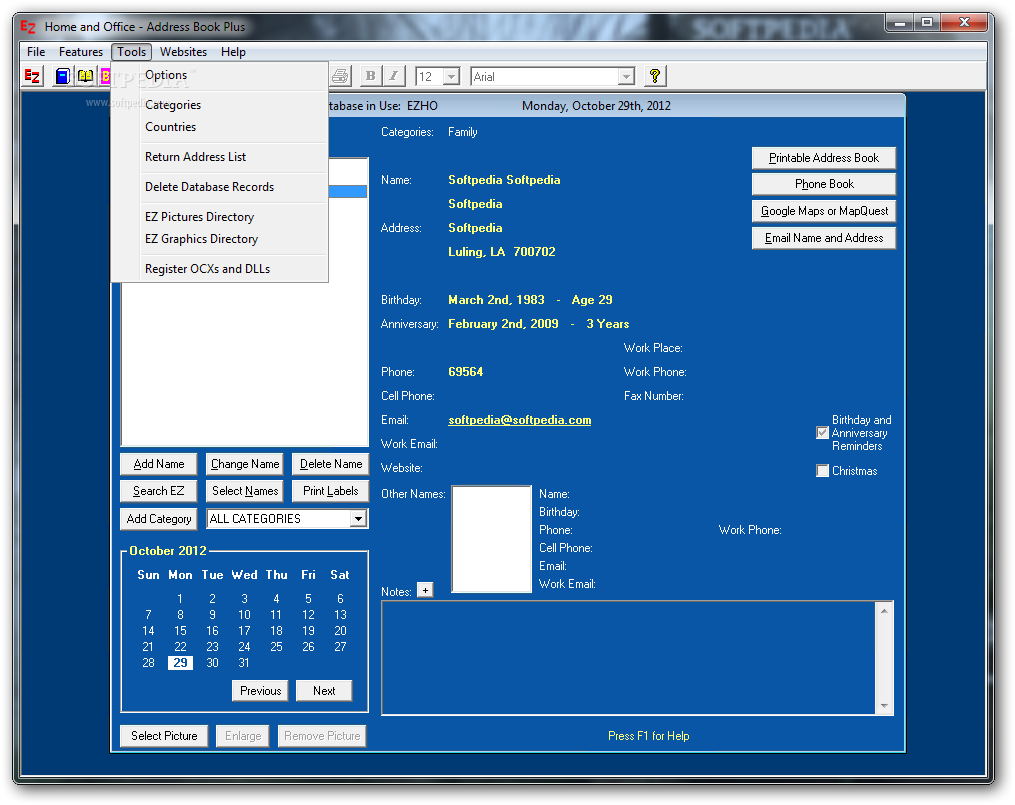Image resolution: width=1015 pixels, height=805 pixels.
Task: Click the Select Names button
Action: tap(245, 491)
